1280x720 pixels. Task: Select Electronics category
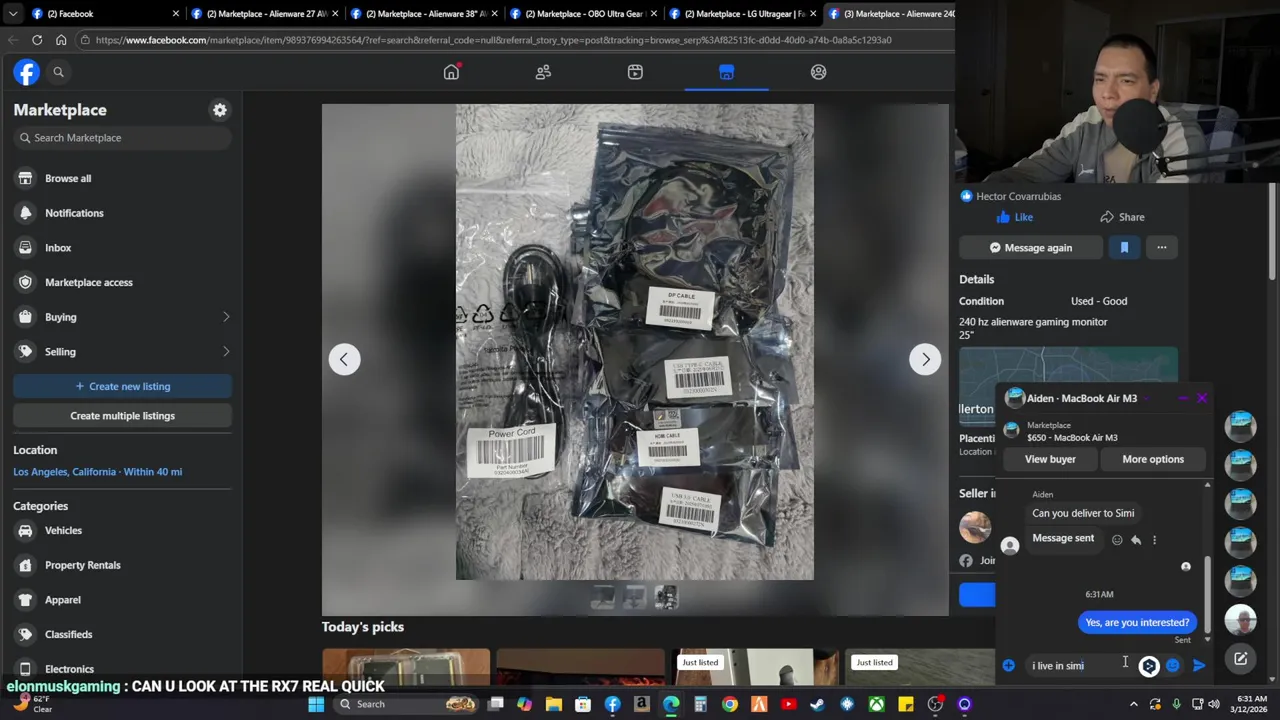click(x=122, y=669)
